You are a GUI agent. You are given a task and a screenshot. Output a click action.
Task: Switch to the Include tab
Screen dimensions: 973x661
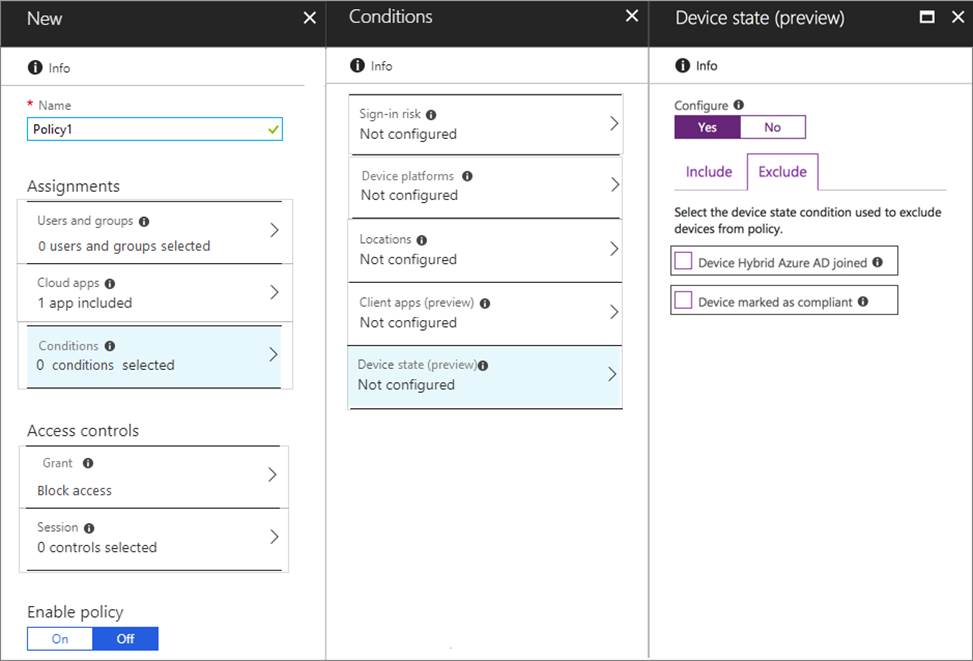click(x=709, y=172)
